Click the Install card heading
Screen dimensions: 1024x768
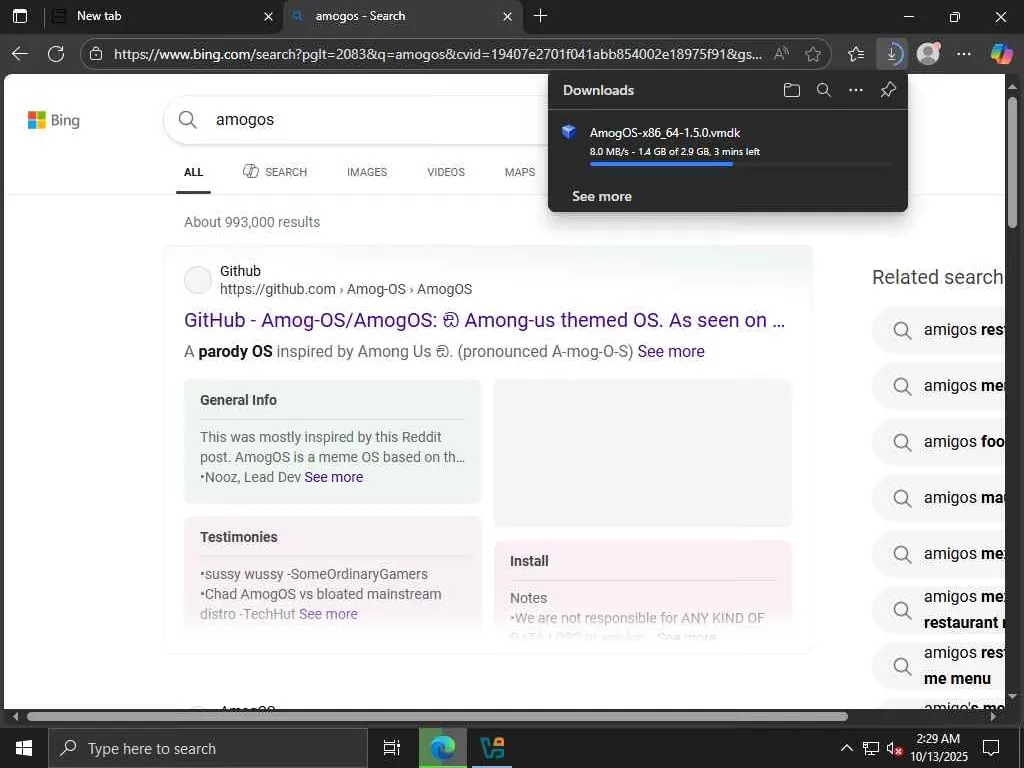529,561
